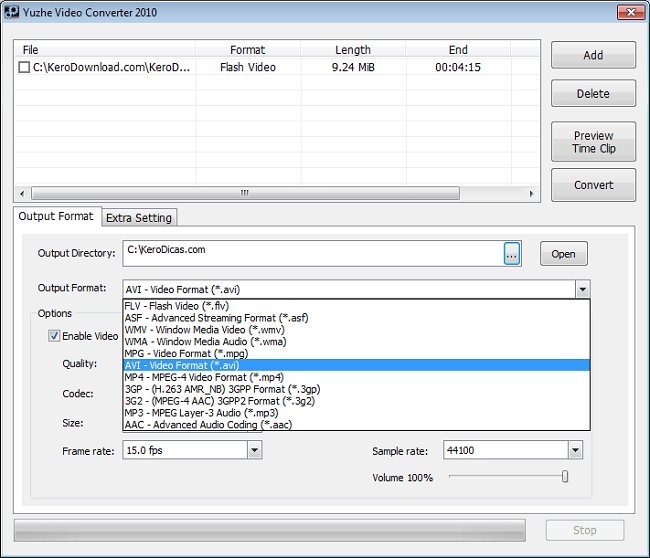650x558 pixels.
Task: Click the Length column header
Action: (353, 50)
